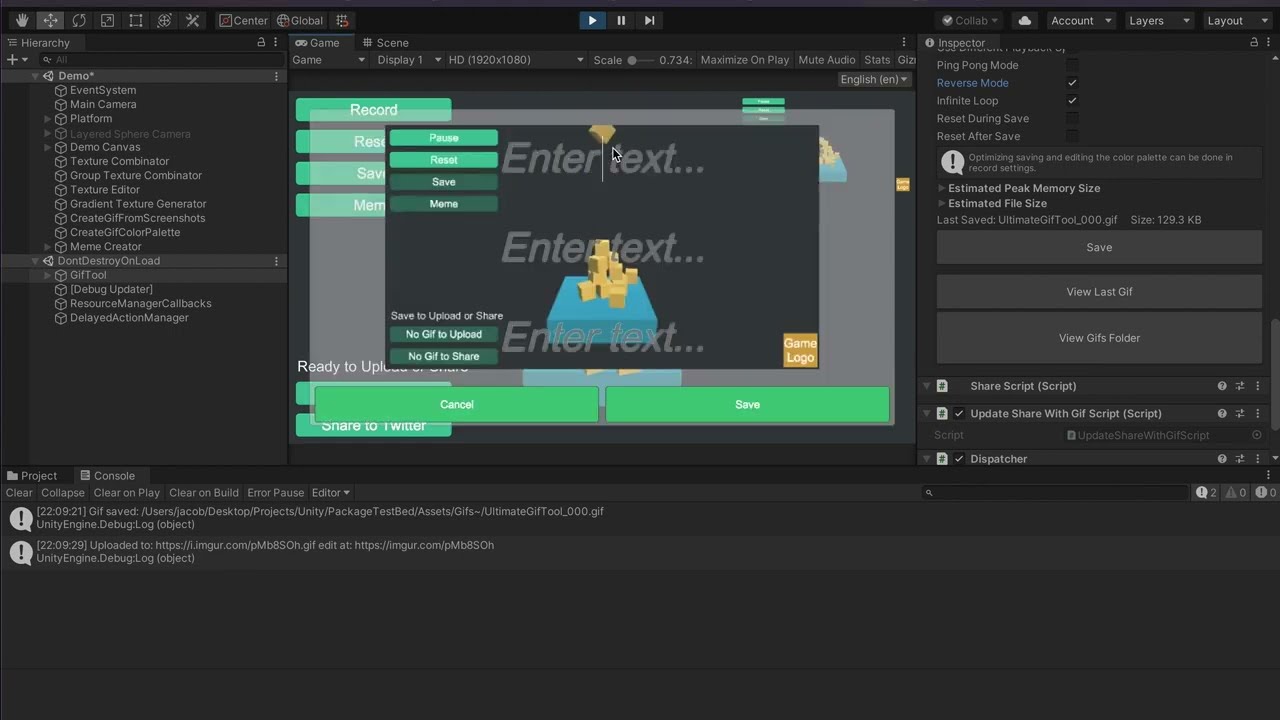Select the Rotate tool in toolbar
The height and width of the screenshot is (720, 1280).
[79, 20]
